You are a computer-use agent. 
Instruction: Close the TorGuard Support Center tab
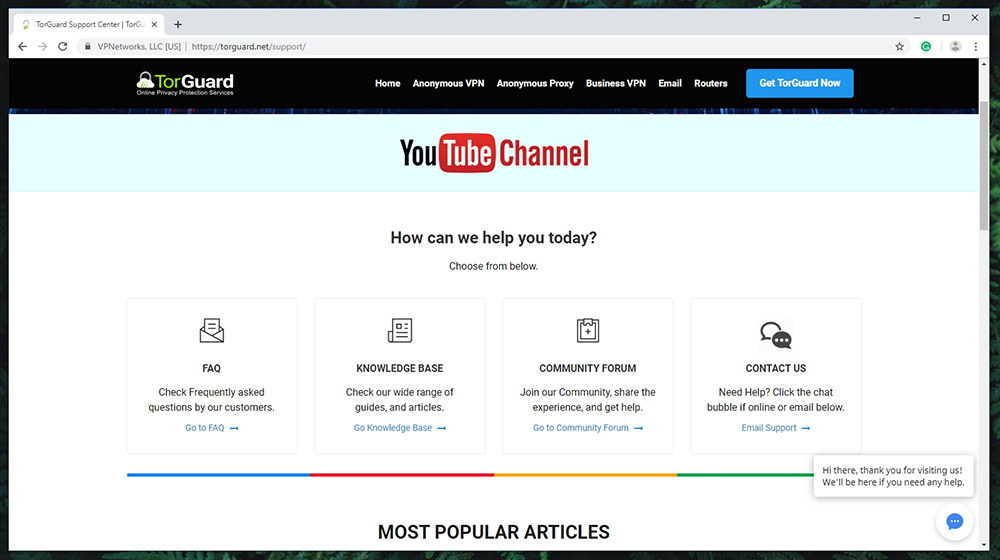tap(154, 24)
